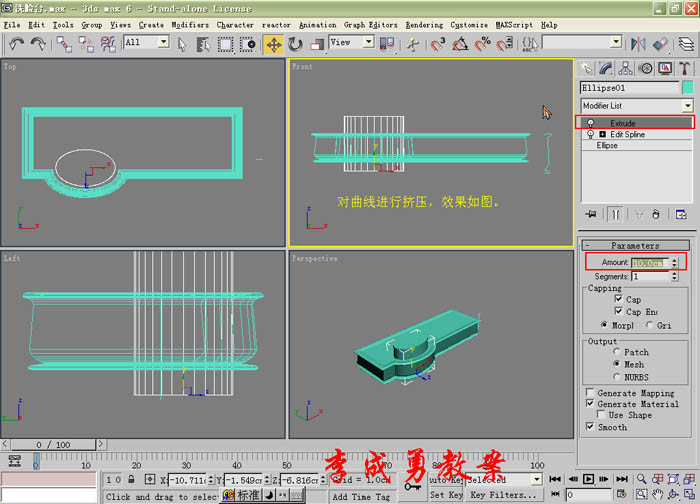Toggle Select and Manipulate tool

413,44
